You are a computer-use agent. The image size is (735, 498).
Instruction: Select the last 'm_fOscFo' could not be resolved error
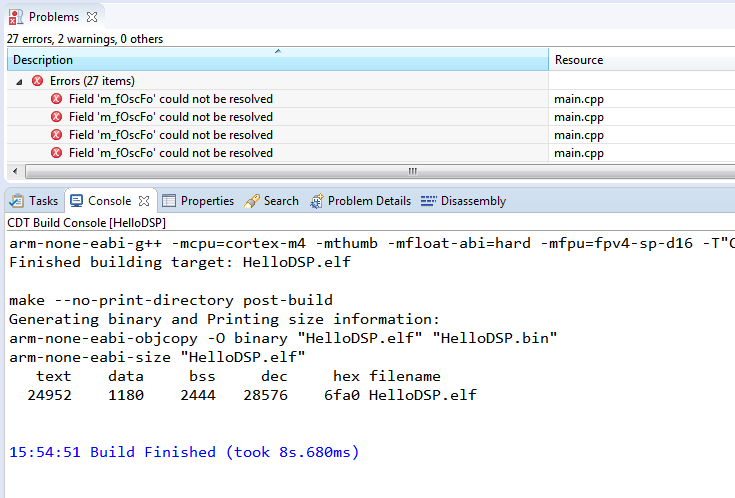click(170, 153)
